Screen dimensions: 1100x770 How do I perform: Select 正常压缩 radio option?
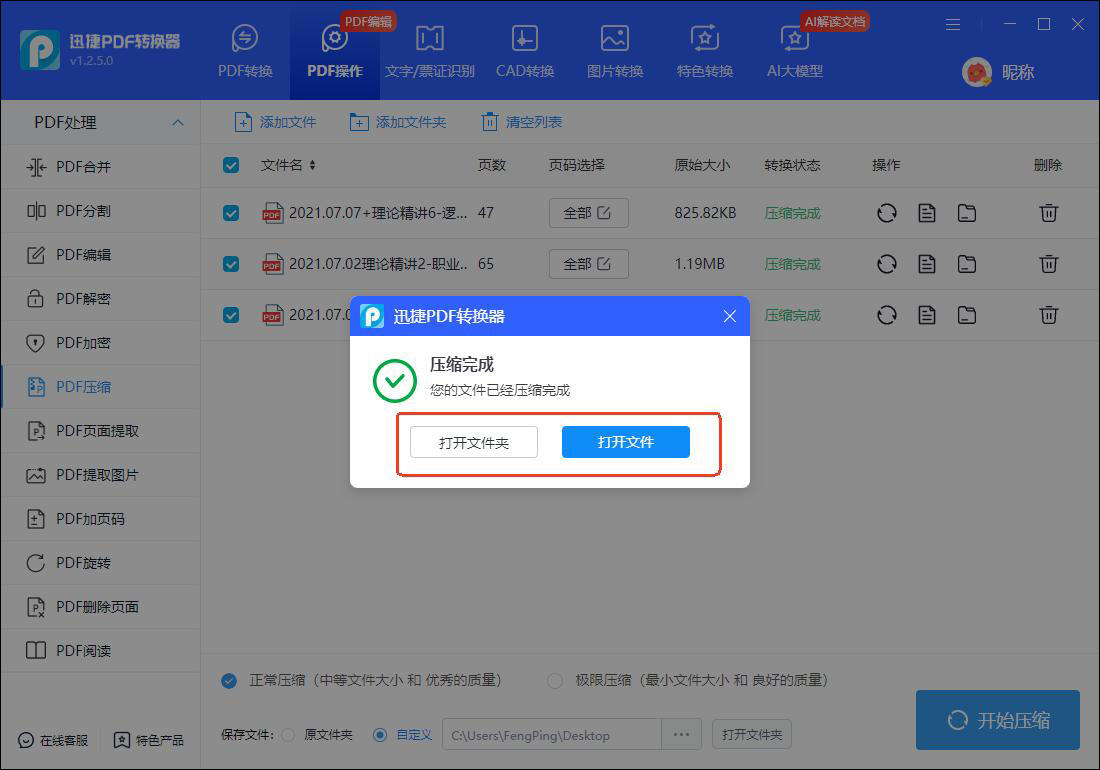(x=229, y=680)
